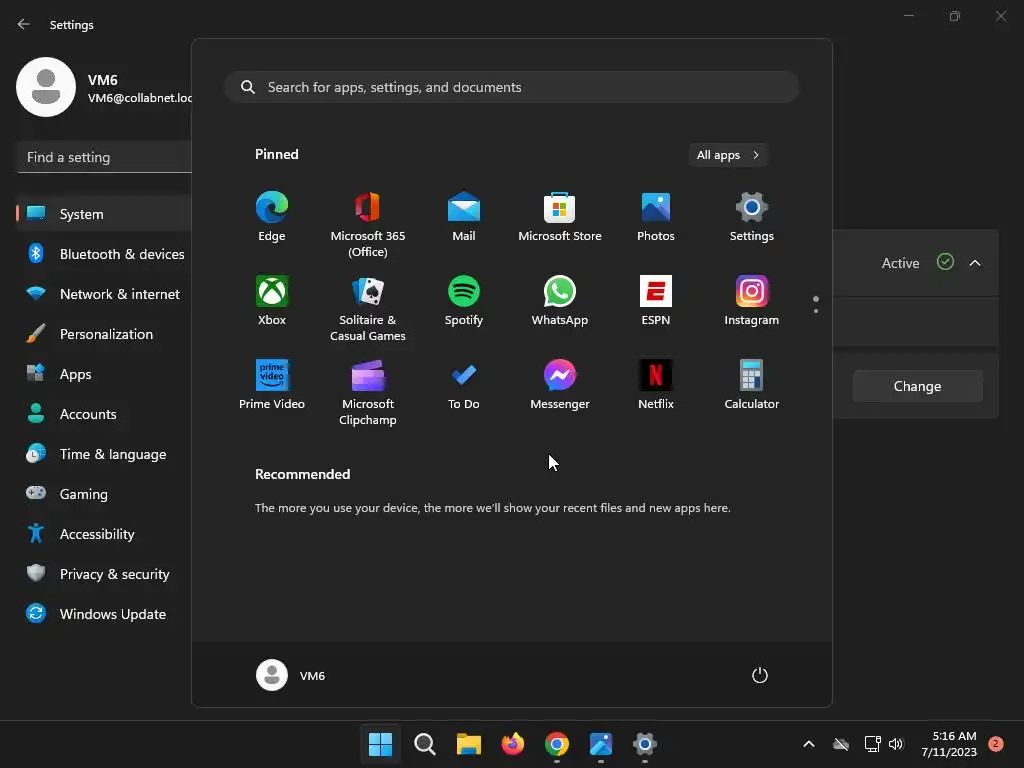Screen dimensions: 1024x768
Task: Launch Spotify from pinned apps
Action: [464, 301]
